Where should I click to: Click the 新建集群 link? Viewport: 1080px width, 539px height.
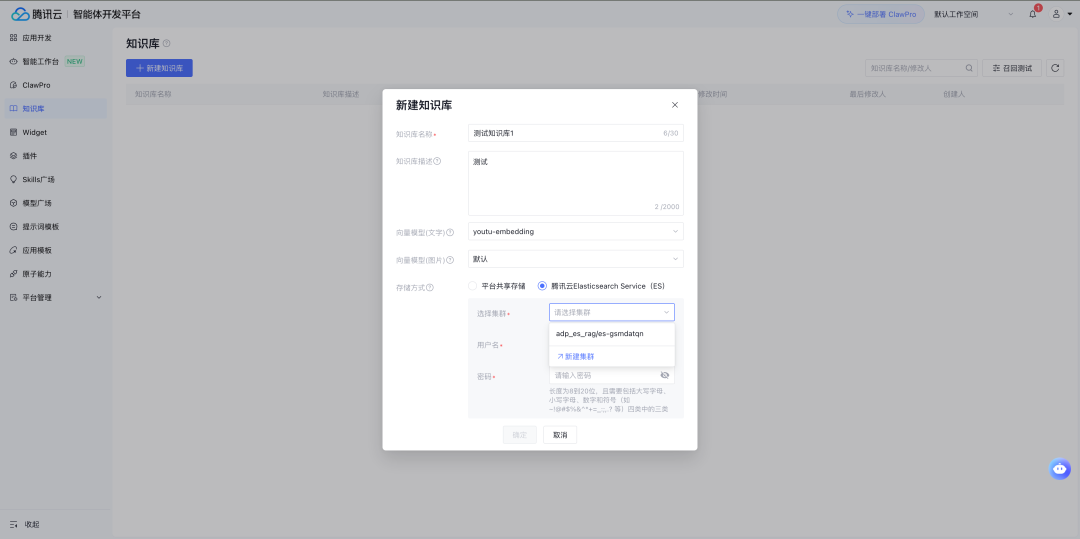[x=575, y=357]
